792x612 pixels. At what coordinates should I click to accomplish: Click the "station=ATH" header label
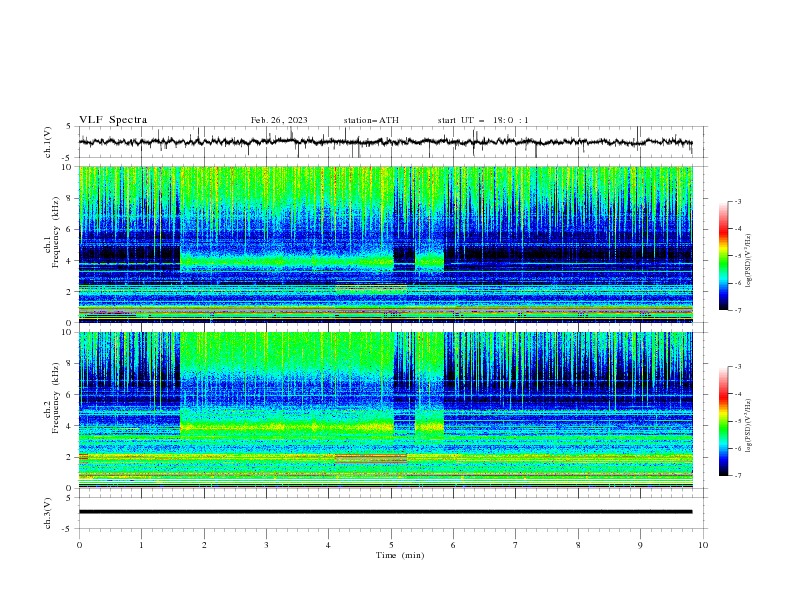point(371,120)
